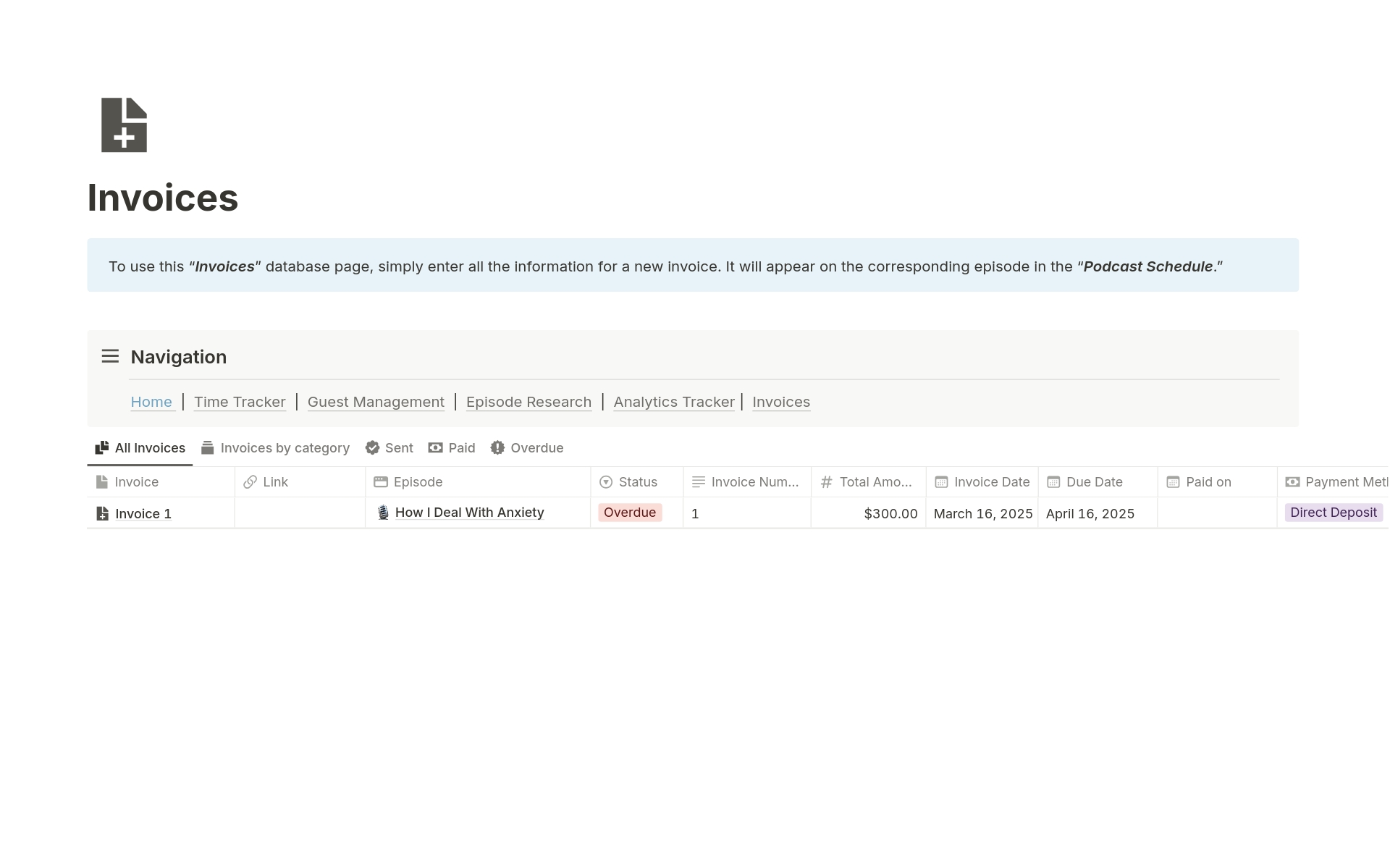Open the Invoices by category view
Screen dimensions: 1390x868
[x=275, y=448]
